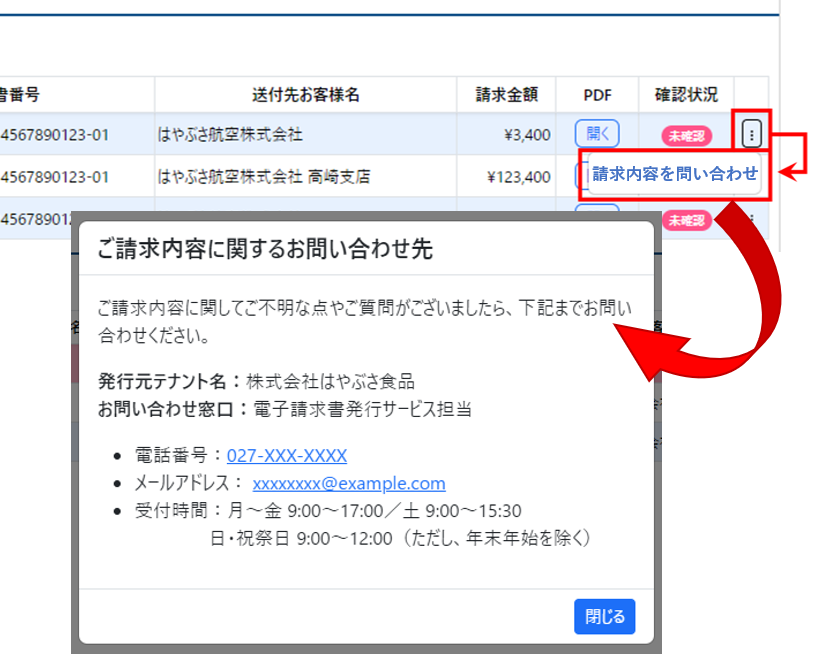
Task: Click the 開く PDF button in the first row
Action: (x=597, y=133)
